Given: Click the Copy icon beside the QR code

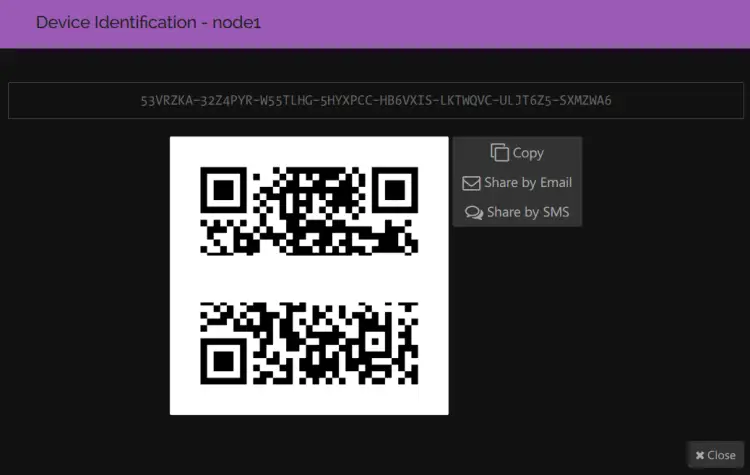Looking at the screenshot, I should pyautogui.click(x=500, y=153).
